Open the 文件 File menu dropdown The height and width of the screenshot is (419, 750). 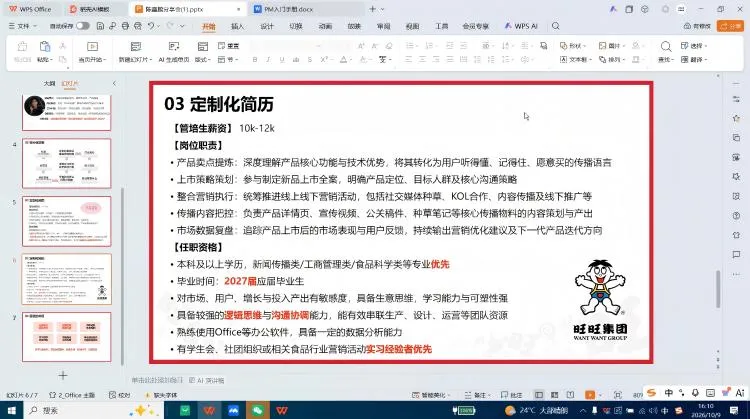22,26
